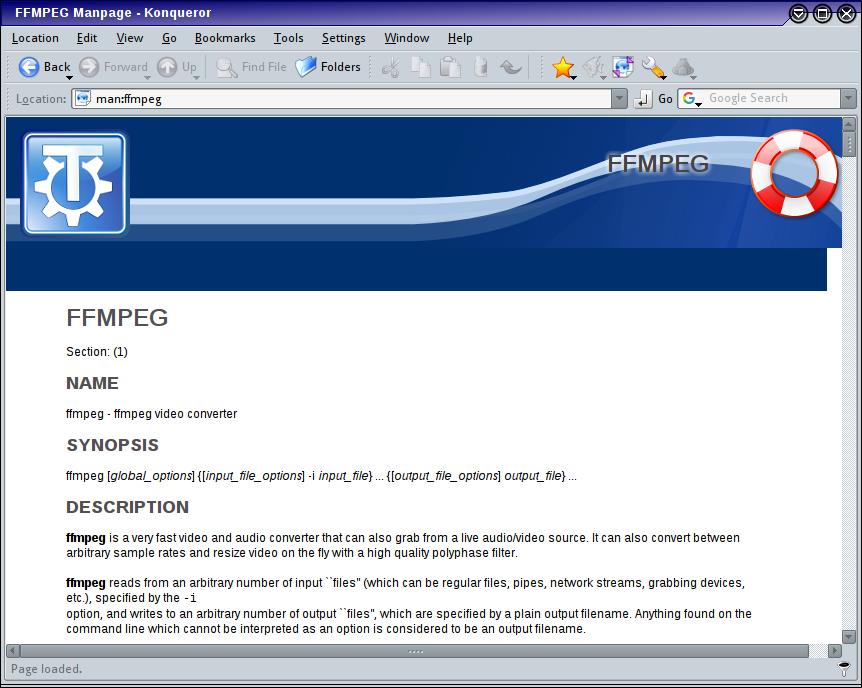
Task: Click the 'FFMPEG' title in the blue banner
Action: pos(658,164)
